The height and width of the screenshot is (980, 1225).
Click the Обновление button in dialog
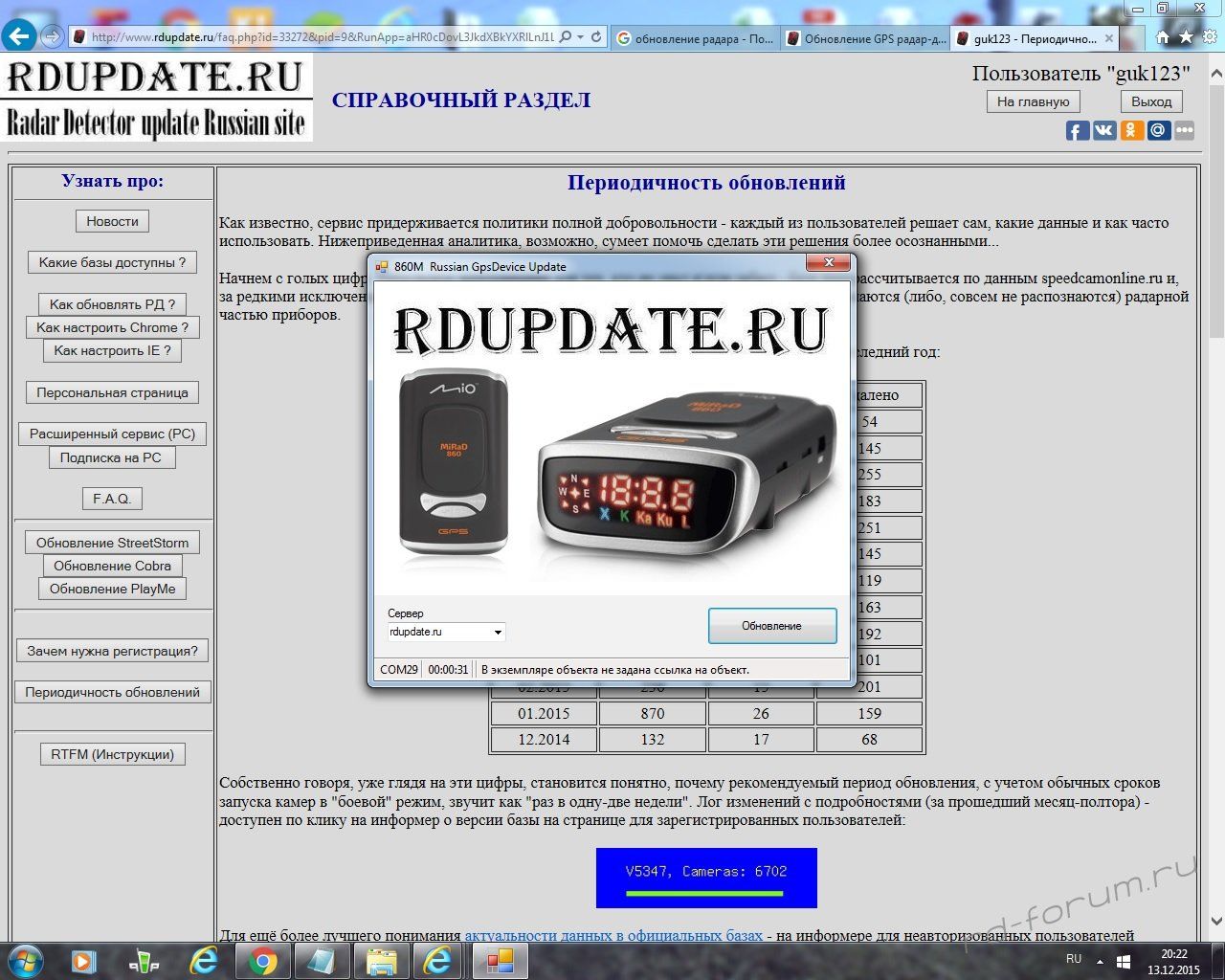[x=772, y=626]
